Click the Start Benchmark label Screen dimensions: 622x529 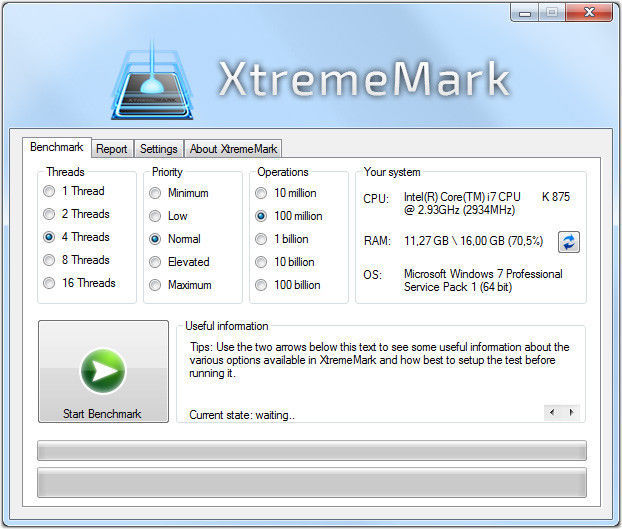tap(102, 414)
